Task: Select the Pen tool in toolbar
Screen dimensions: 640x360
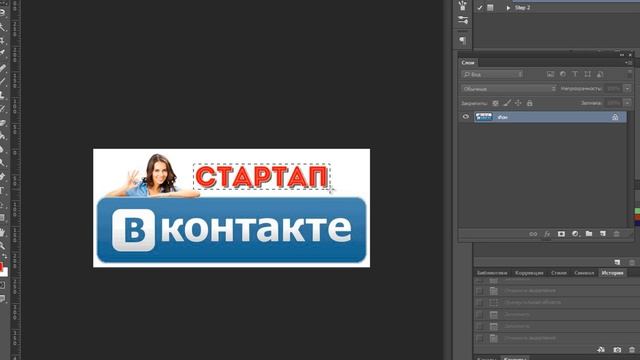Action: click(2, 177)
